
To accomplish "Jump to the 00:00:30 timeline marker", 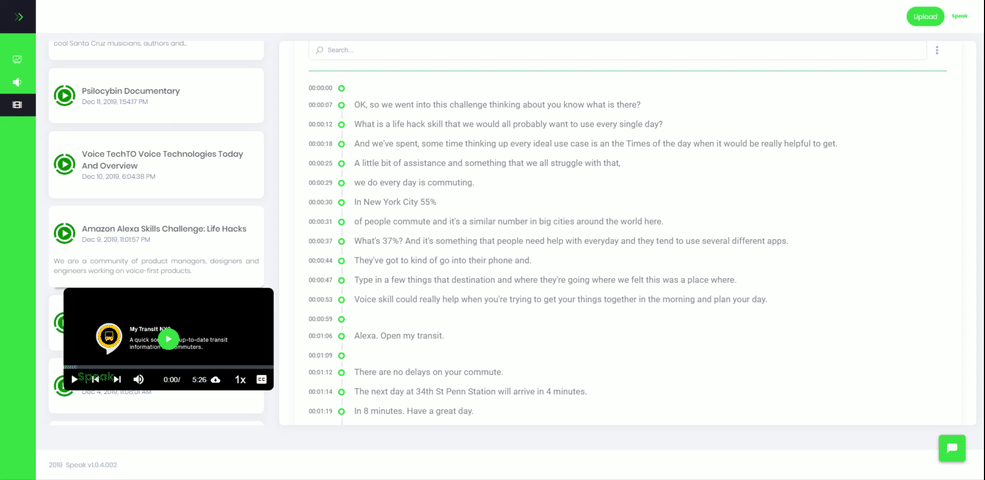I will click(x=342, y=202).
